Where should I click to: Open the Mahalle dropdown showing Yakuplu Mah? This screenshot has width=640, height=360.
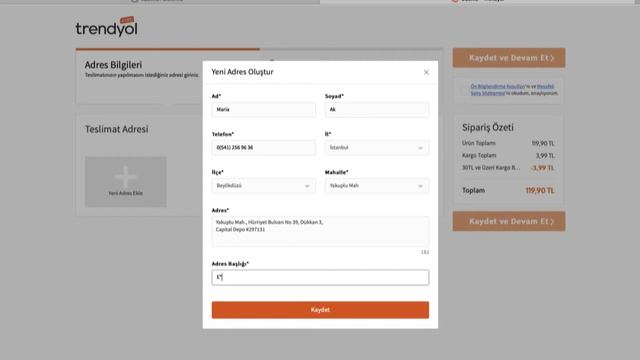point(377,186)
